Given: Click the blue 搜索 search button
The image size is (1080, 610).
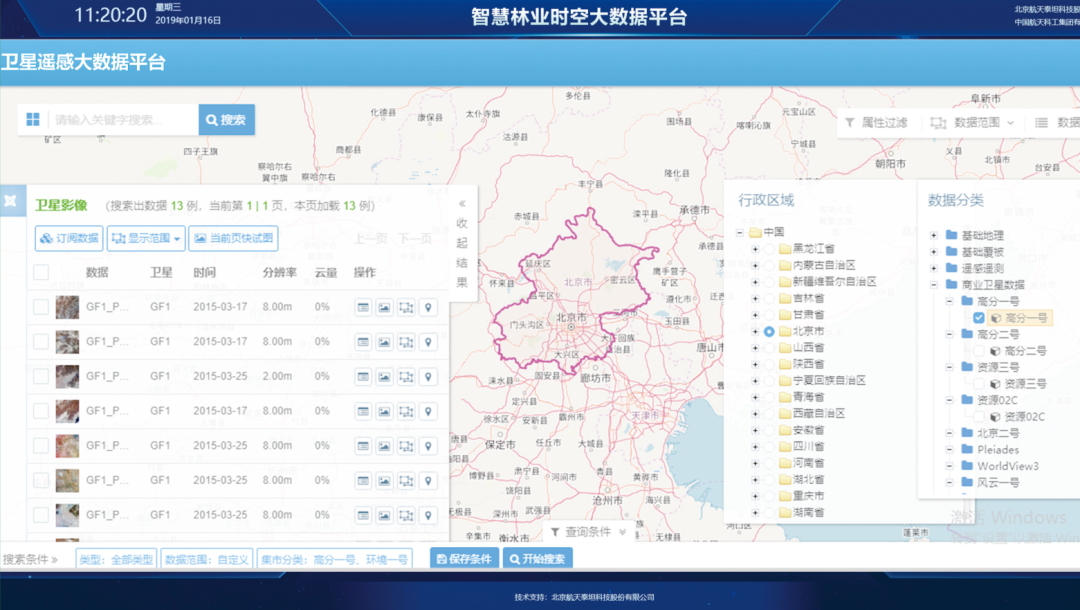Looking at the screenshot, I should pos(227,120).
